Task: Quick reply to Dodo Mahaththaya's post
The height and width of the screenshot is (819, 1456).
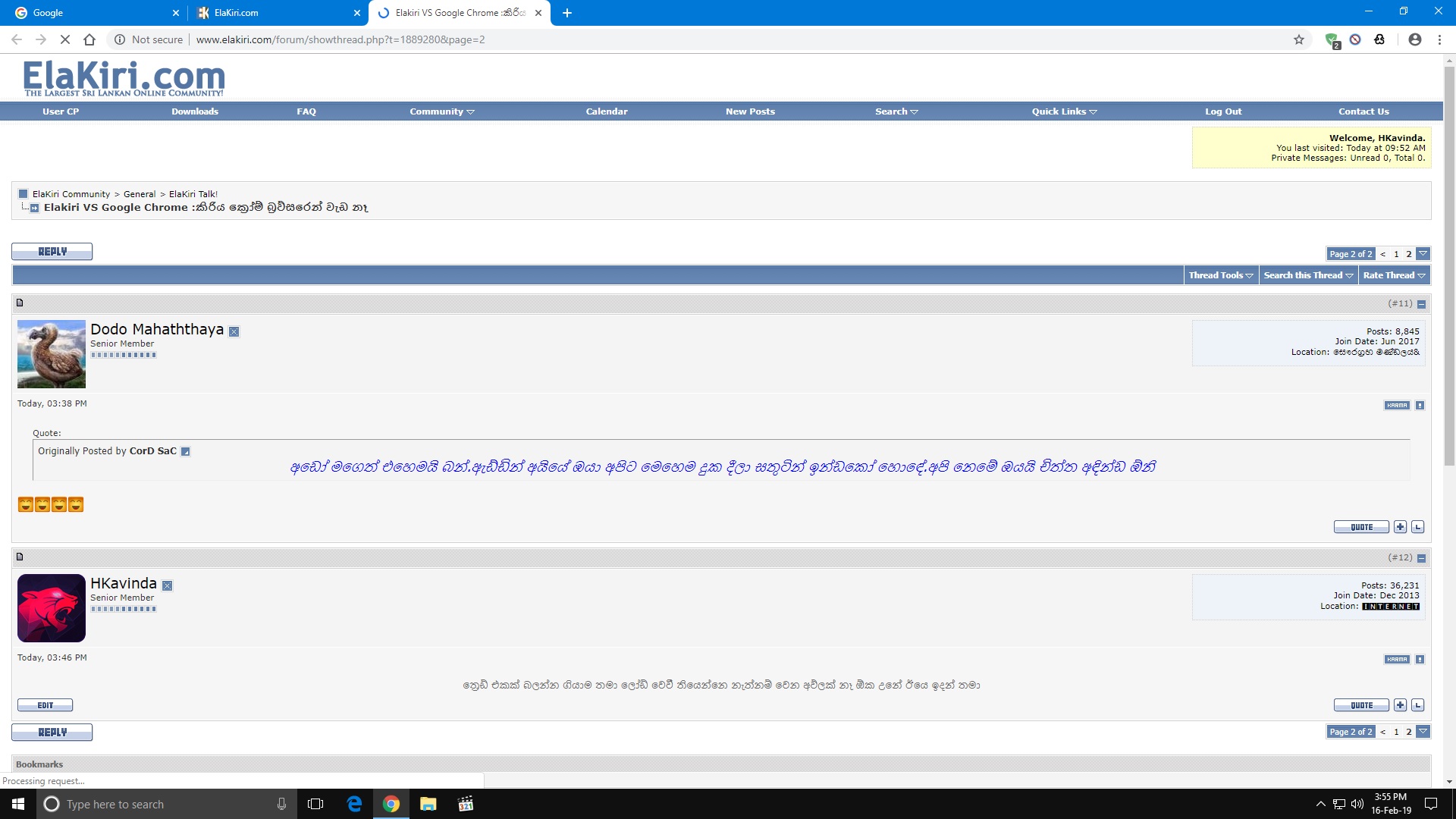Action: click(1418, 527)
